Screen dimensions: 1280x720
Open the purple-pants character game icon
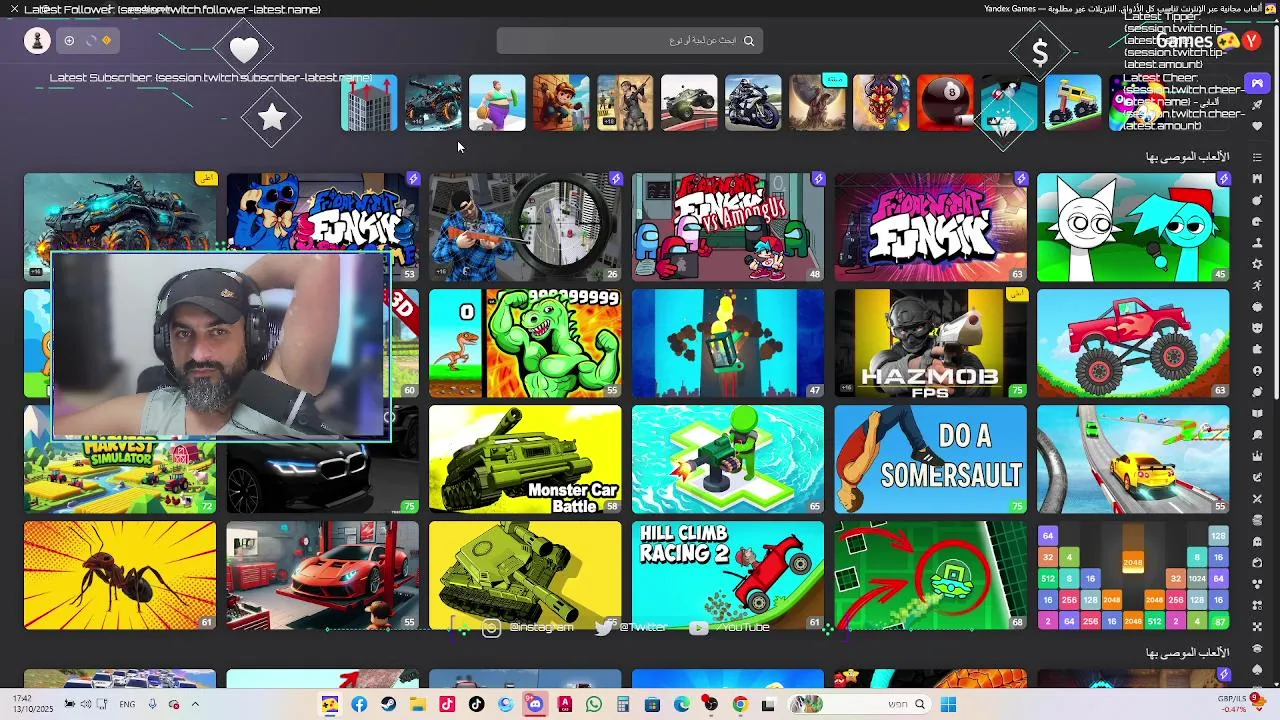[x=497, y=103]
